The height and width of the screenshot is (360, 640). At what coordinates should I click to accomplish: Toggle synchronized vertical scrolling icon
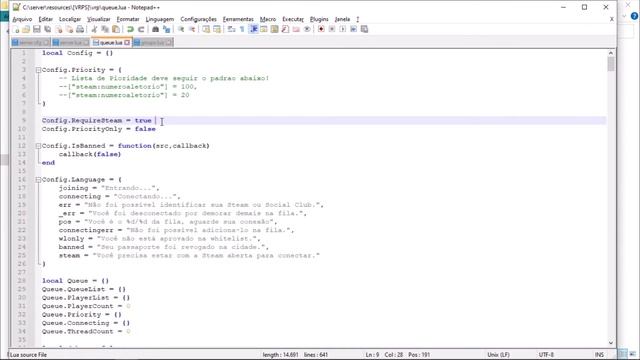(206, 29)
